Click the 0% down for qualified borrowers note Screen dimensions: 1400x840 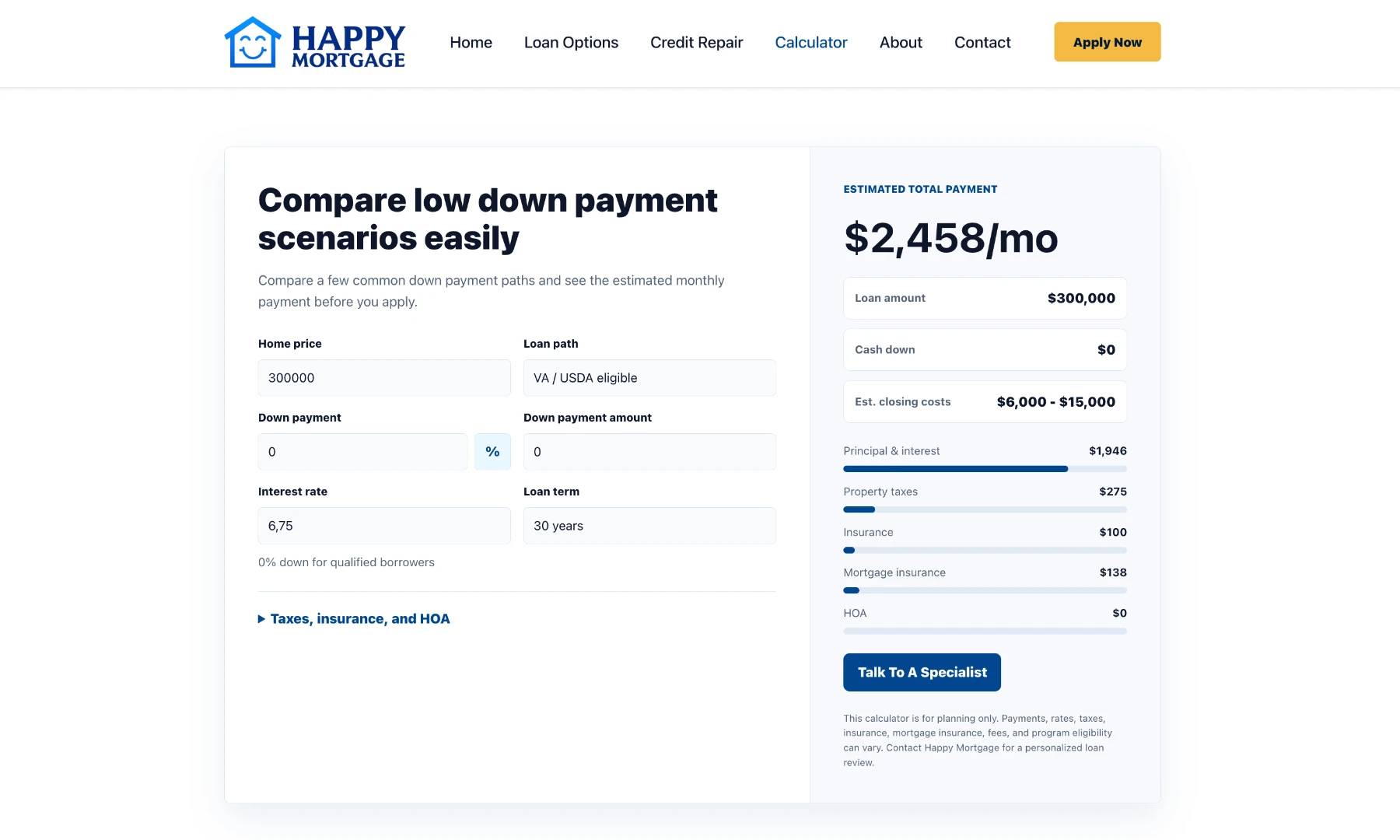346,562
